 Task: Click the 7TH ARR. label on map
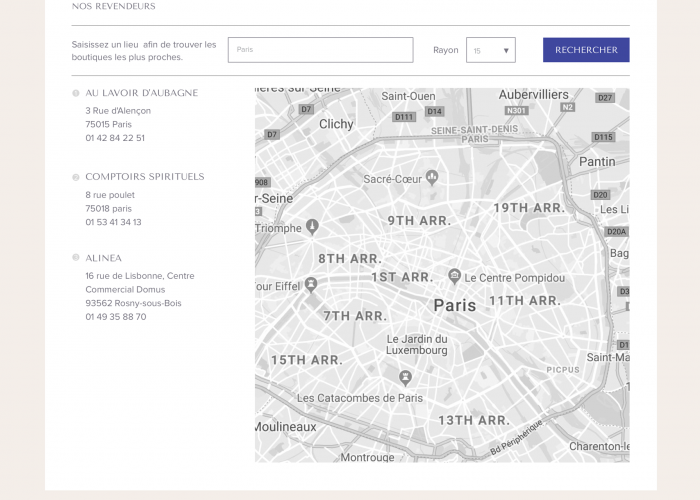(x=355, y=316)
